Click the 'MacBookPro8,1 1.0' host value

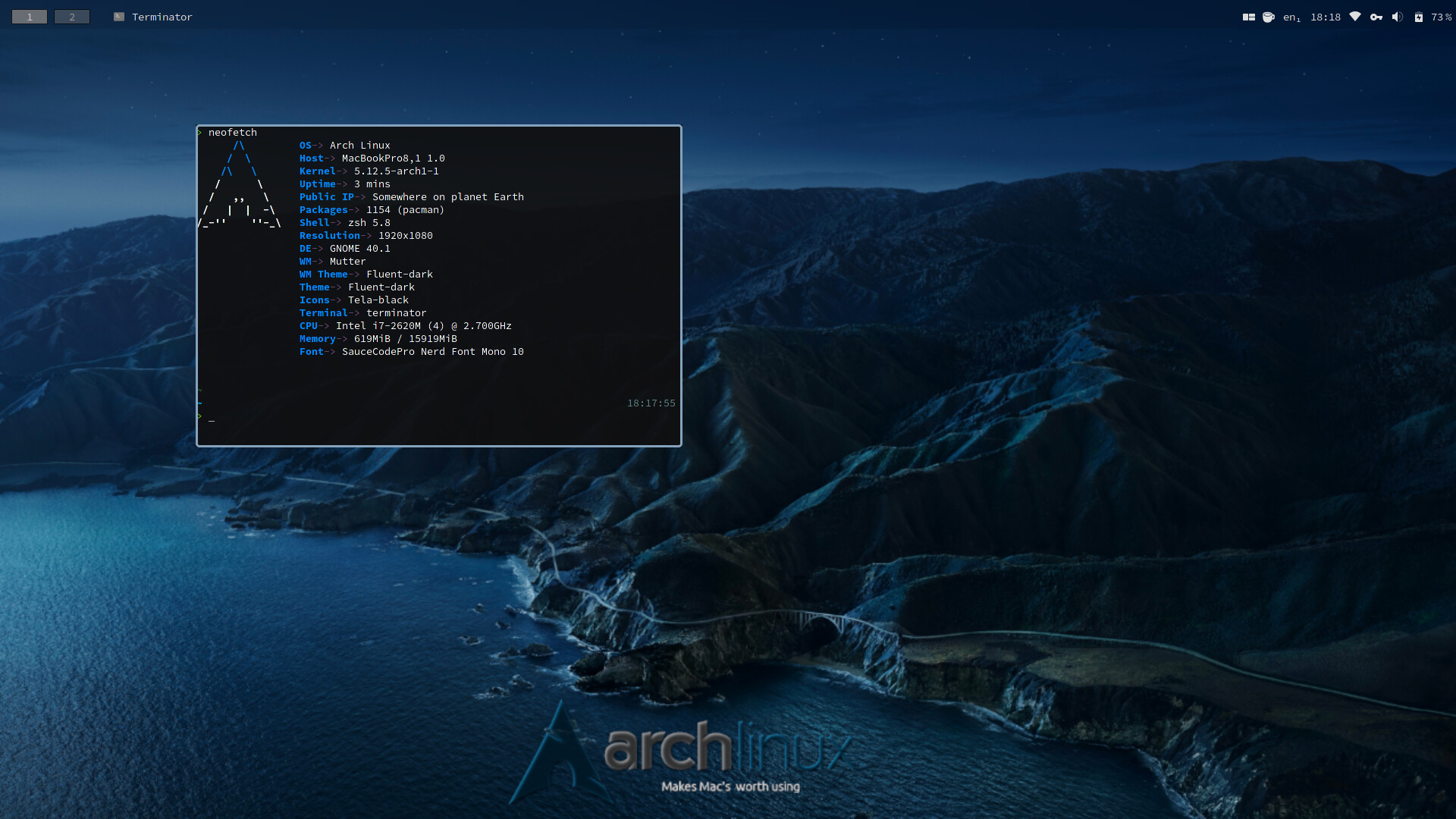point(393,158)
